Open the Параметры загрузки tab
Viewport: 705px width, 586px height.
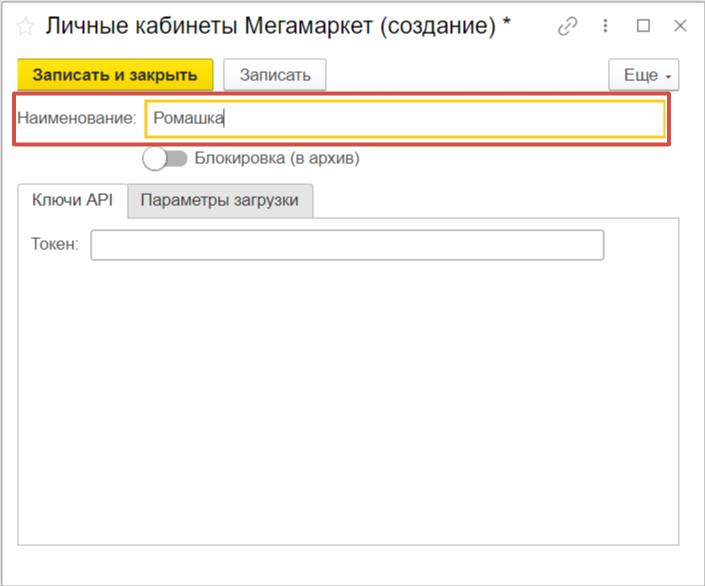(219, 200)
